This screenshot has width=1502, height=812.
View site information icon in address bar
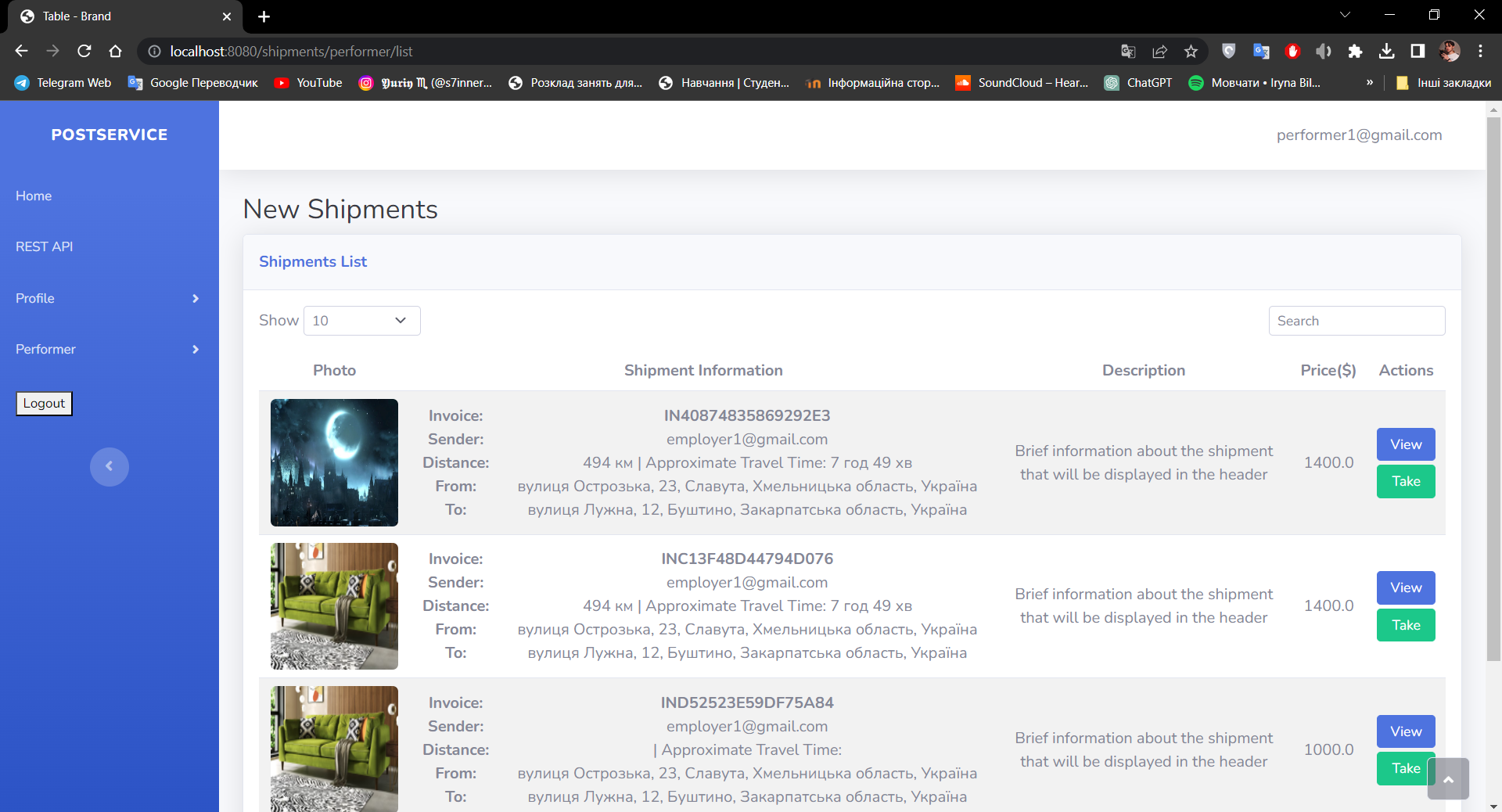tap(155, 51)
